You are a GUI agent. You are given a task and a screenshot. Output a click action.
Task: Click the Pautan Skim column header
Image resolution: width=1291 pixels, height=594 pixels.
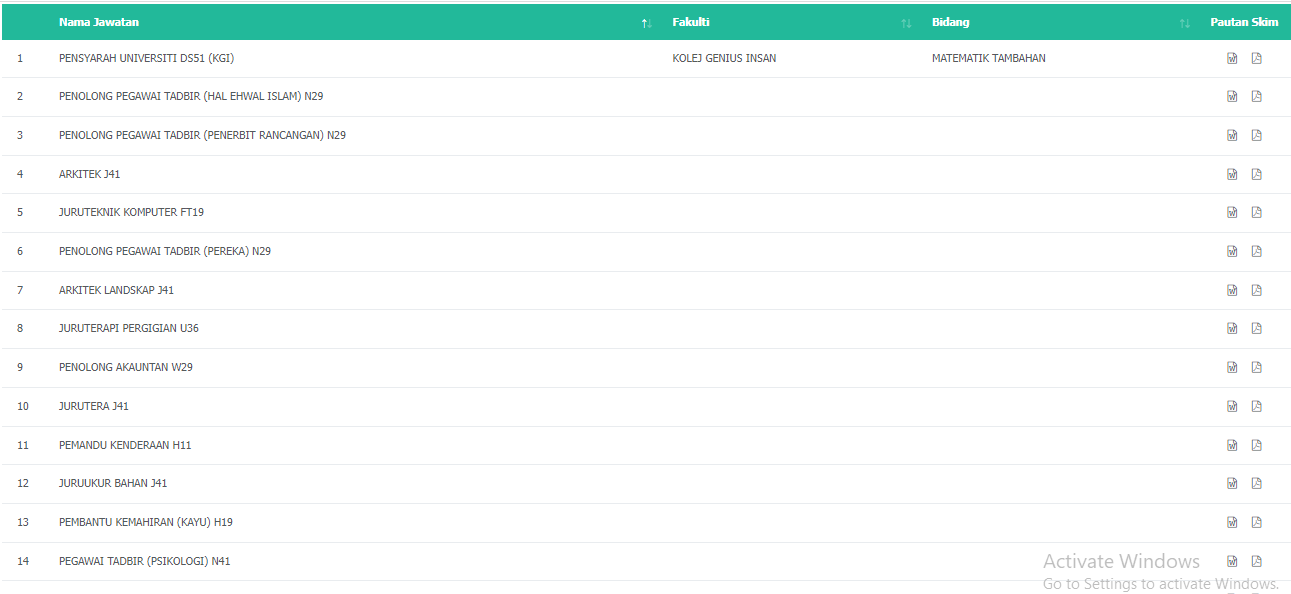(1244, 22)
